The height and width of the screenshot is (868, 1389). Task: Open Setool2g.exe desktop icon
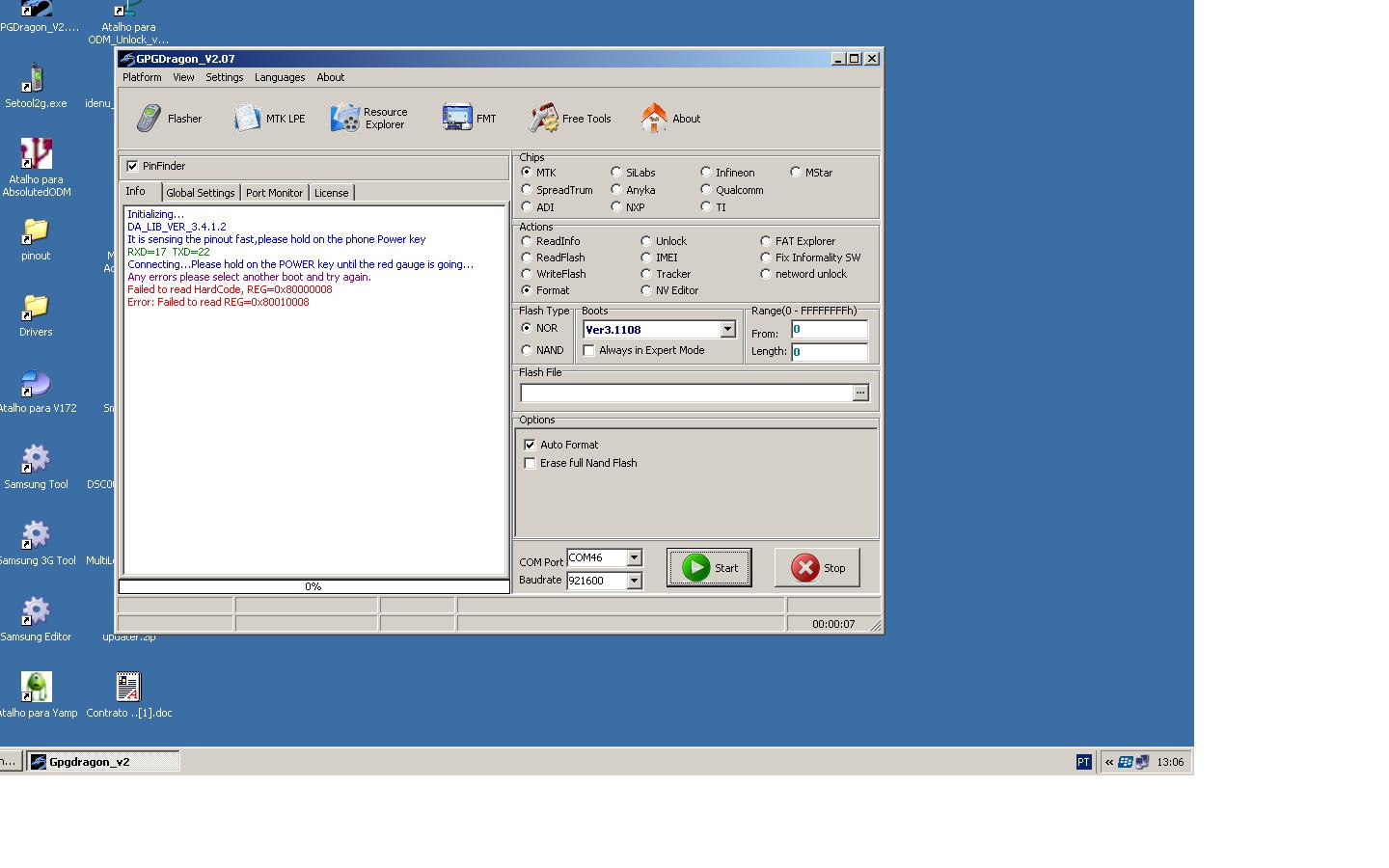[36, 86]
